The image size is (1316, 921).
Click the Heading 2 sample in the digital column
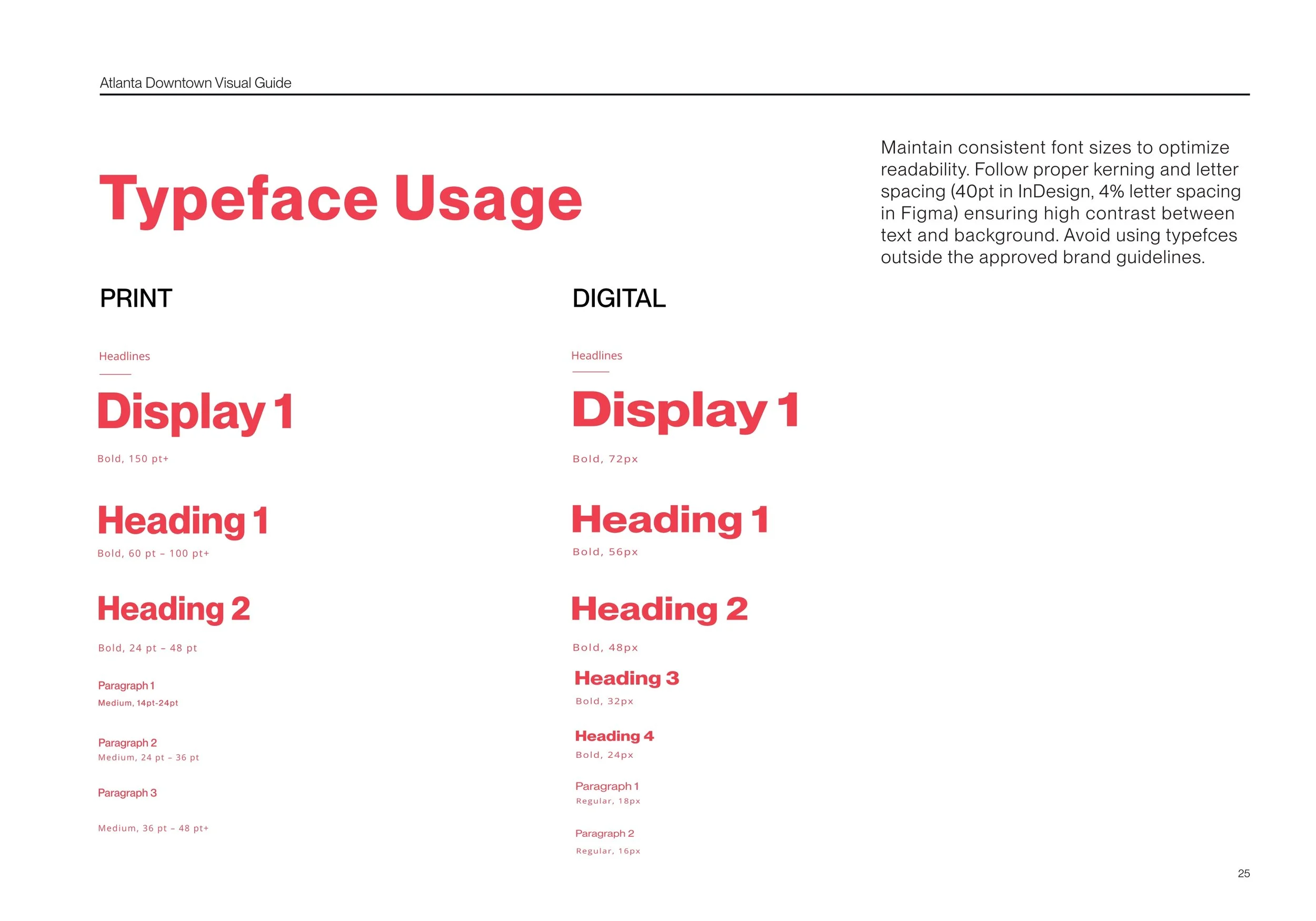click(x=659, y=609)
